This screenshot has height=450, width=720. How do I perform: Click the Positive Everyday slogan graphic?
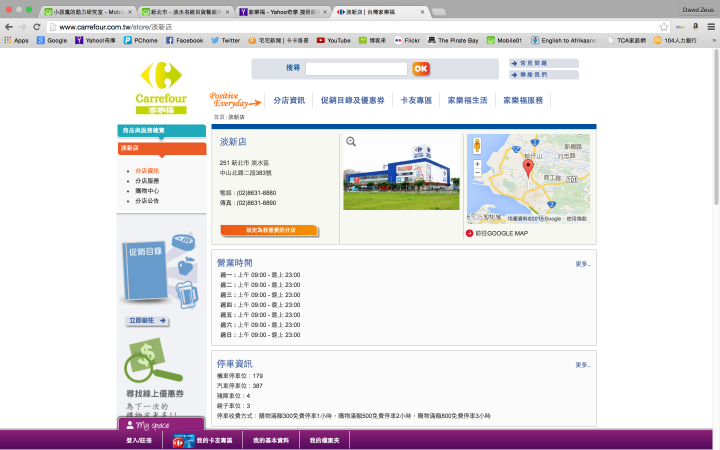point(235,100)
